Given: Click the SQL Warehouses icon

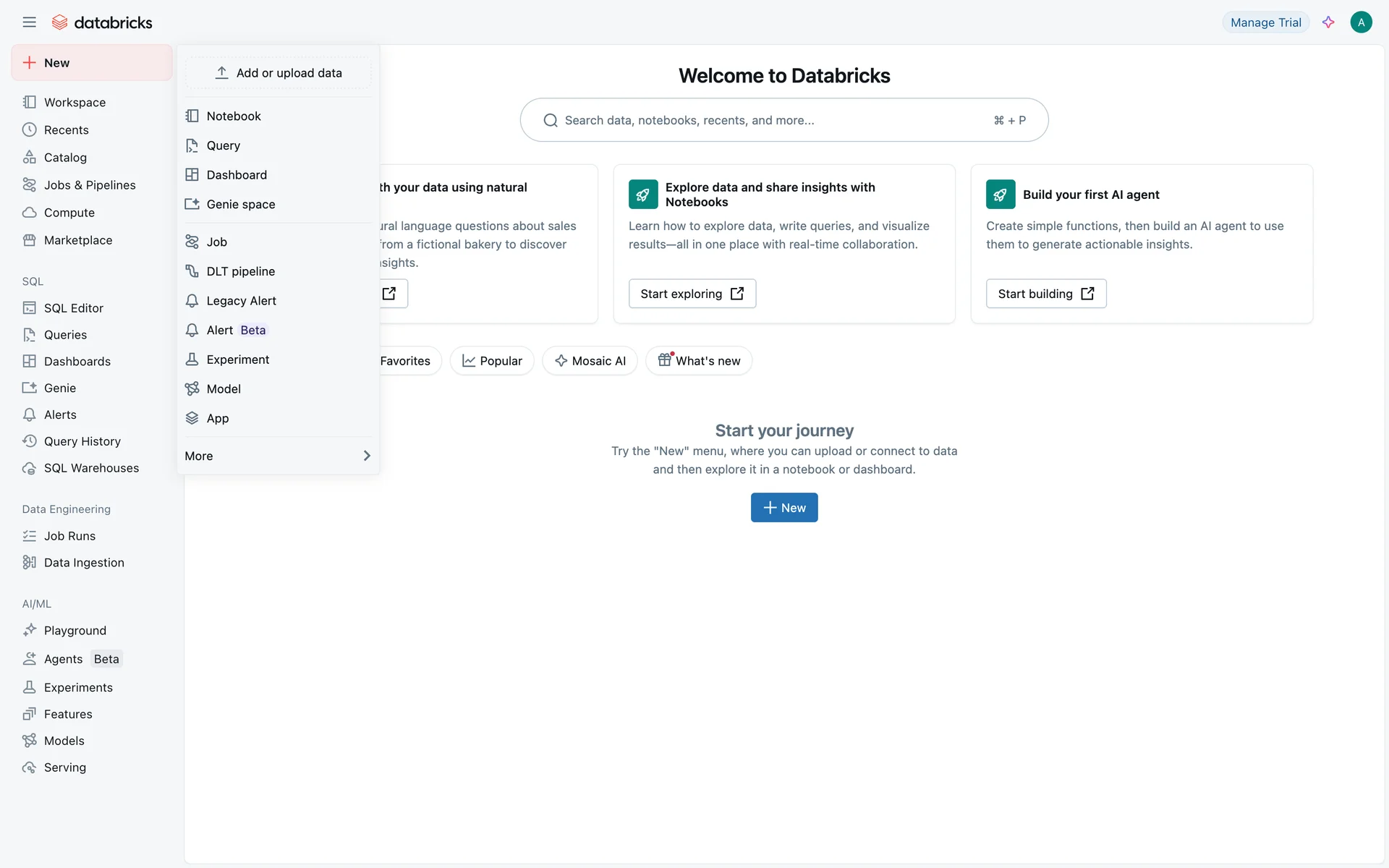Looking at the screenshot, I should (29, 468).
